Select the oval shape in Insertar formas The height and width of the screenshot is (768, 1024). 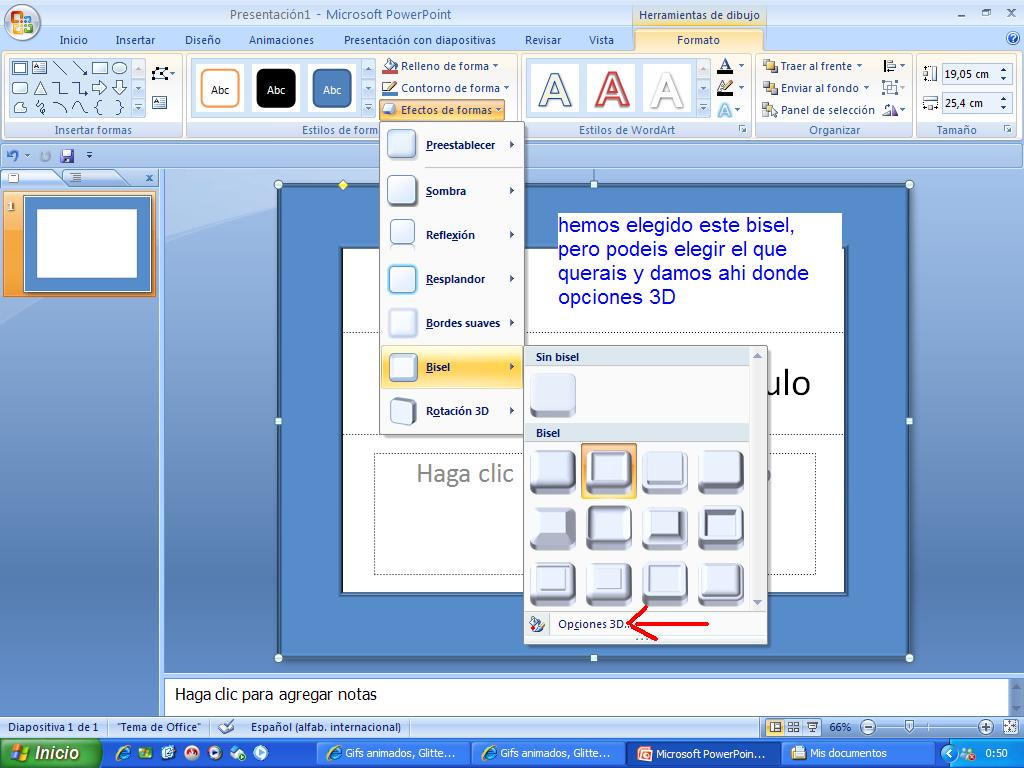(120, 68)
